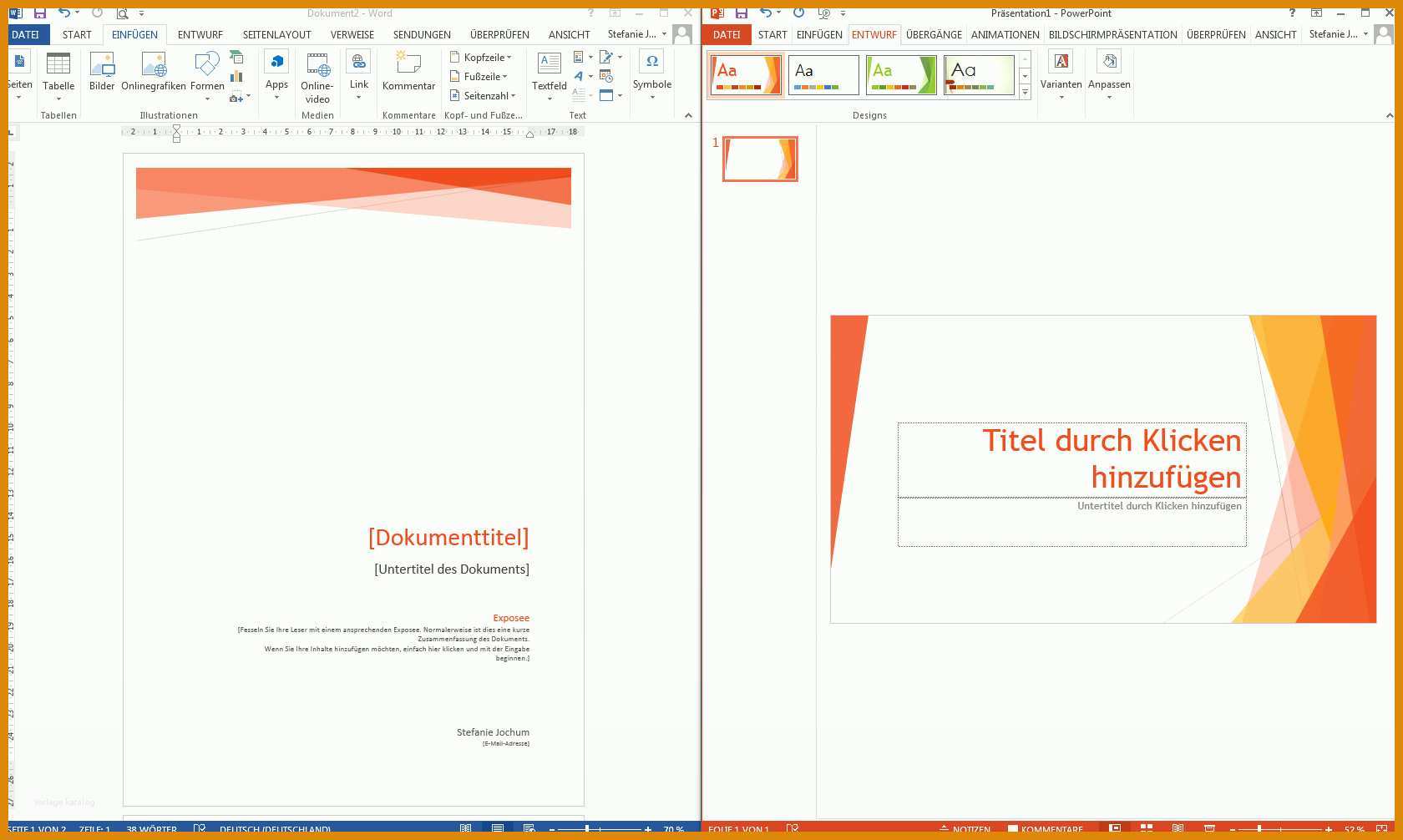
Task: Click 'Untertitel durch Klicken hinzufügen' placeholder
Action: point(1072,522)
